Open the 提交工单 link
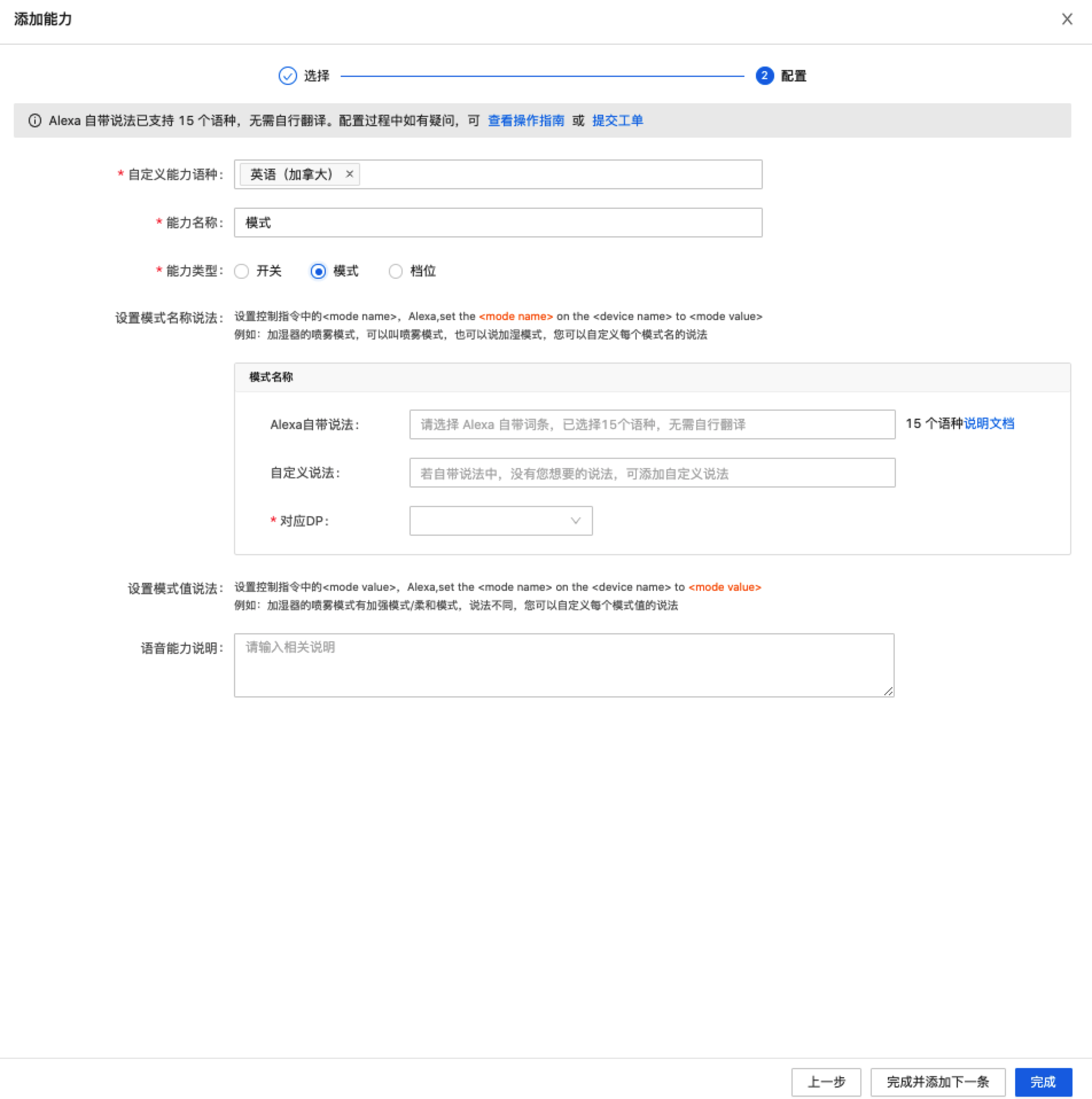The height and width of the screenshot is (1099, 1092). [x=618, y=120]
